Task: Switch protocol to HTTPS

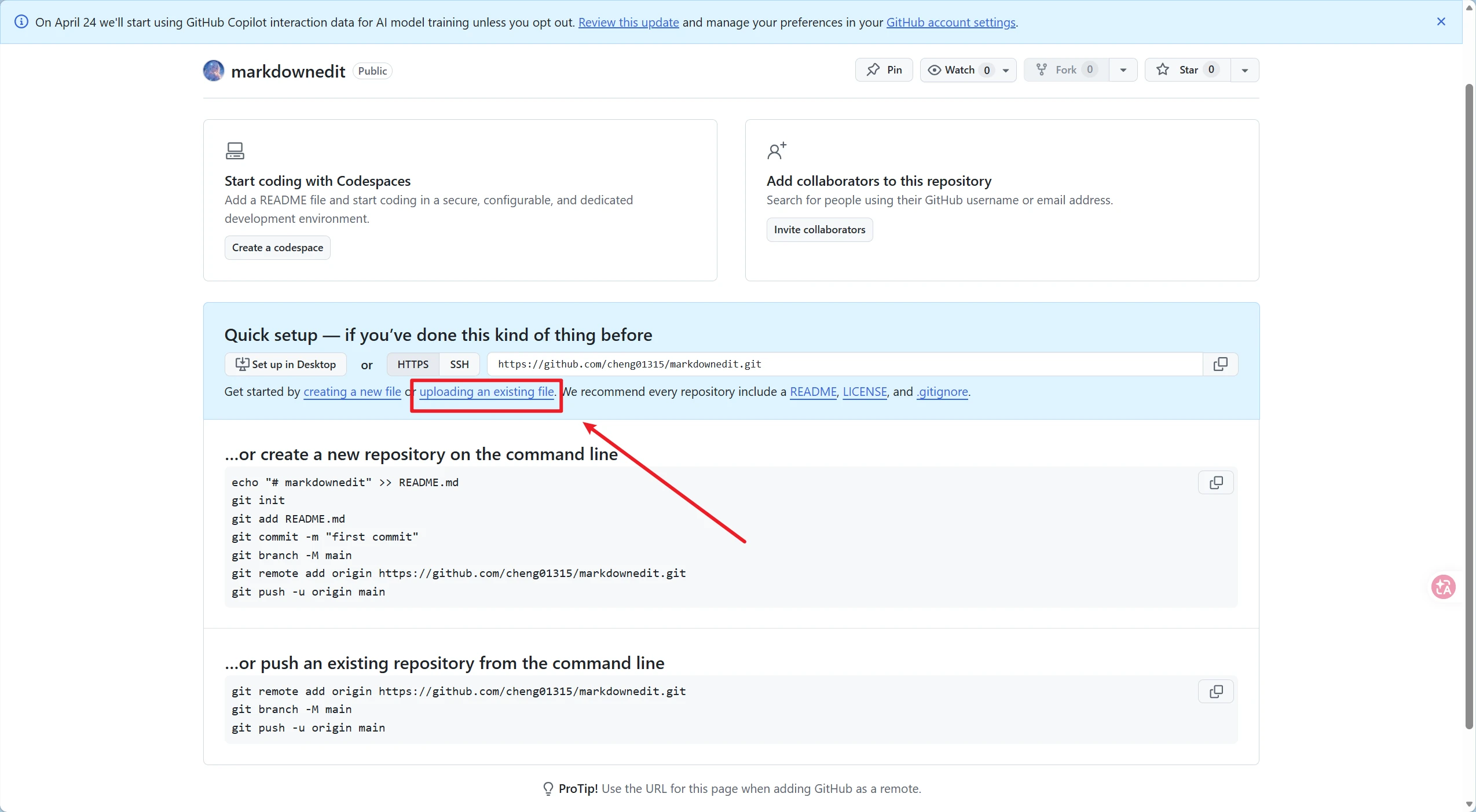Action: click(x=413, y=364)
